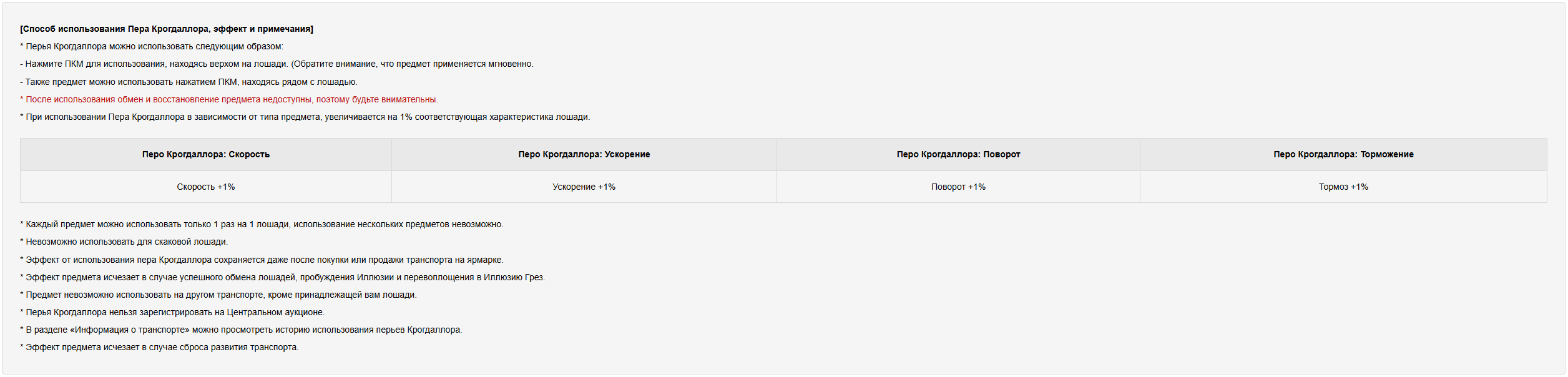Screen dimensions: 1568x377
Task: Click the line starting "Перья Крогдаллора можно использовать"
Action: [152, 46]
